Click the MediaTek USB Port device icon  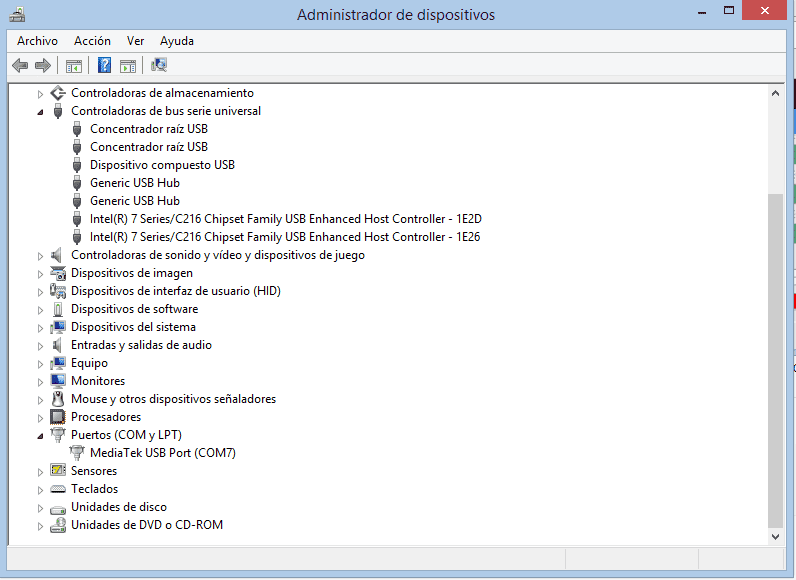point(77,453)
